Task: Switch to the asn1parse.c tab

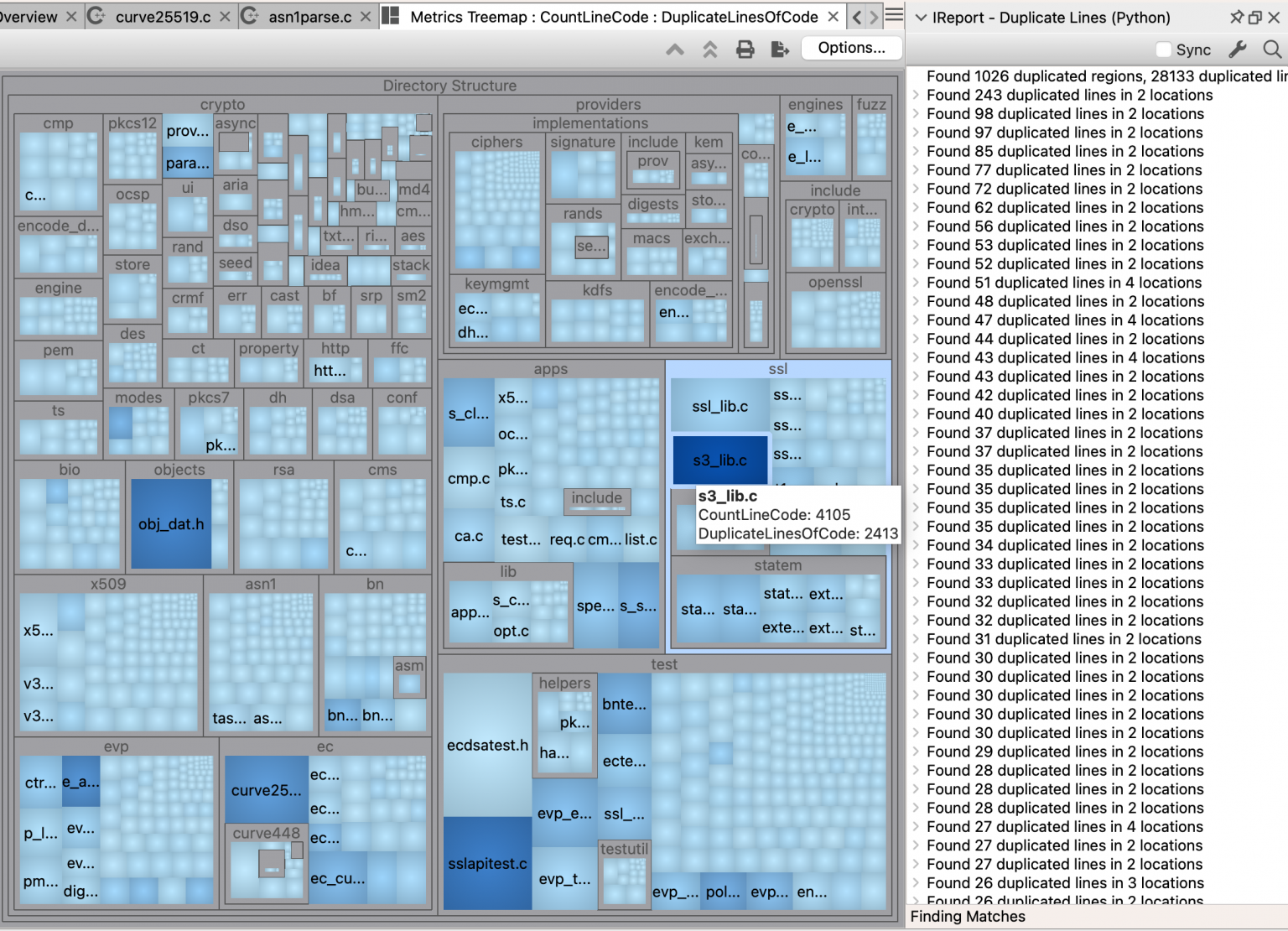Action: coord(309,17)
